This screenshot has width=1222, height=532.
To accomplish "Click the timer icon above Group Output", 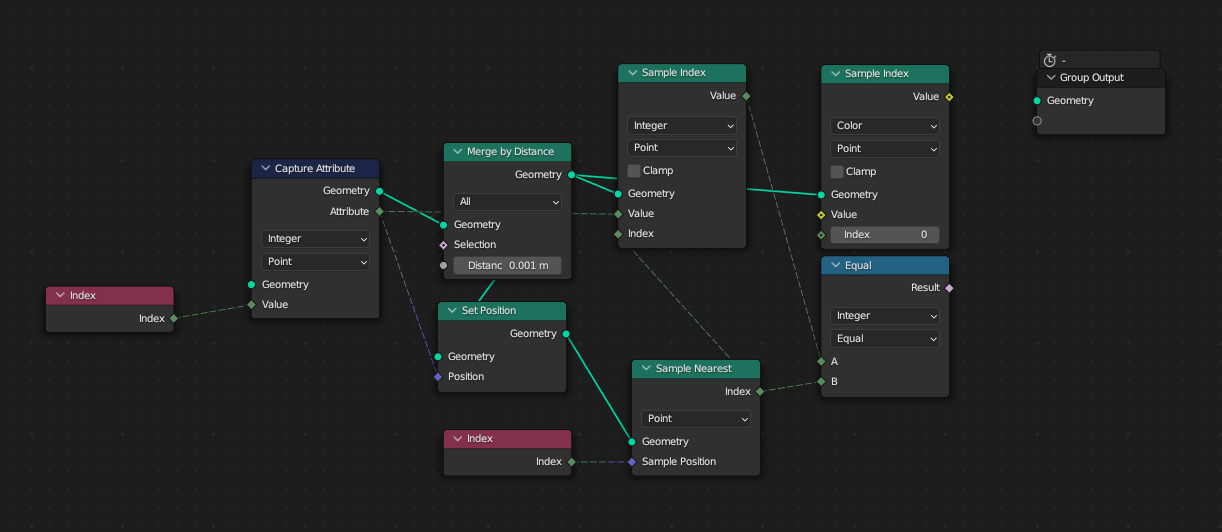I will (1049, 60).
